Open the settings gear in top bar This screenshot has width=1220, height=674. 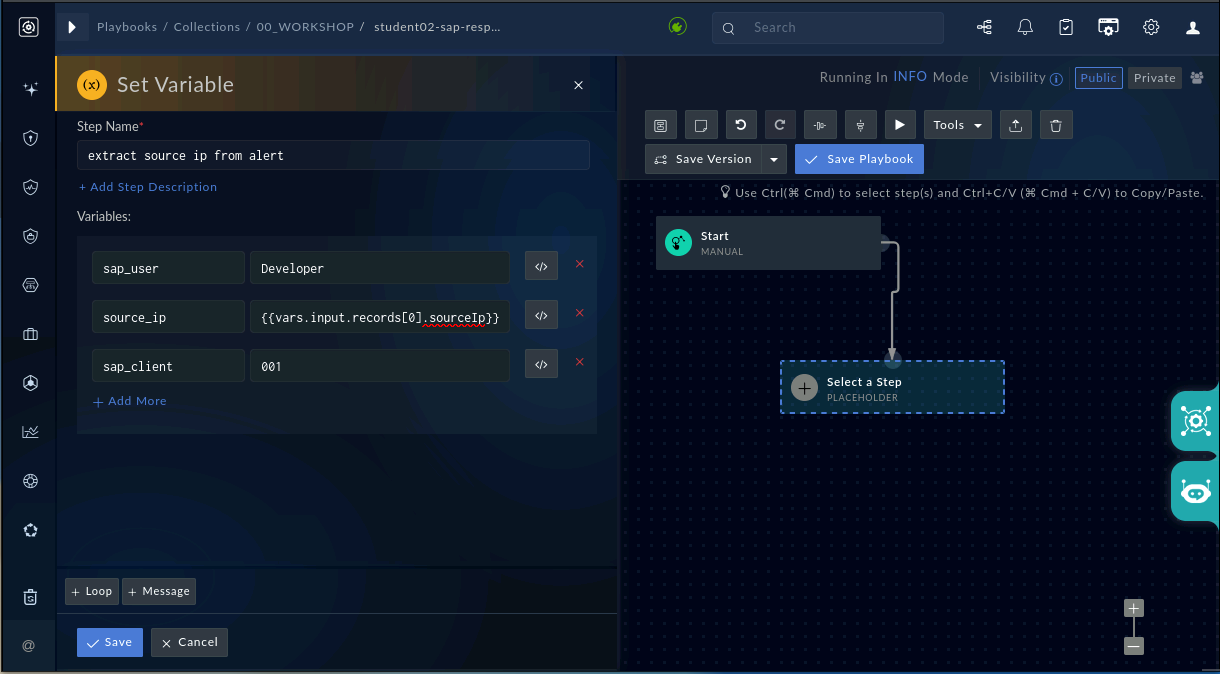point(1151,28)
